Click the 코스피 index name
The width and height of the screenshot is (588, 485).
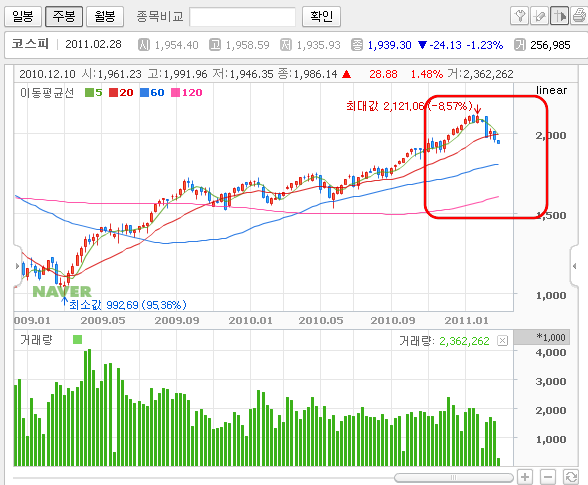pyautogui.click(x=30, y=44)
